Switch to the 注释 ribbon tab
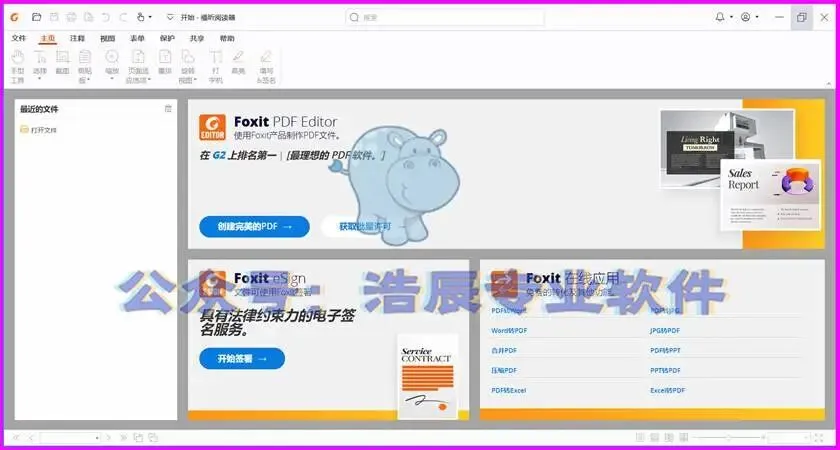Image resolution: width=840 pixels, height=450 pixels. tap(77, 39)
